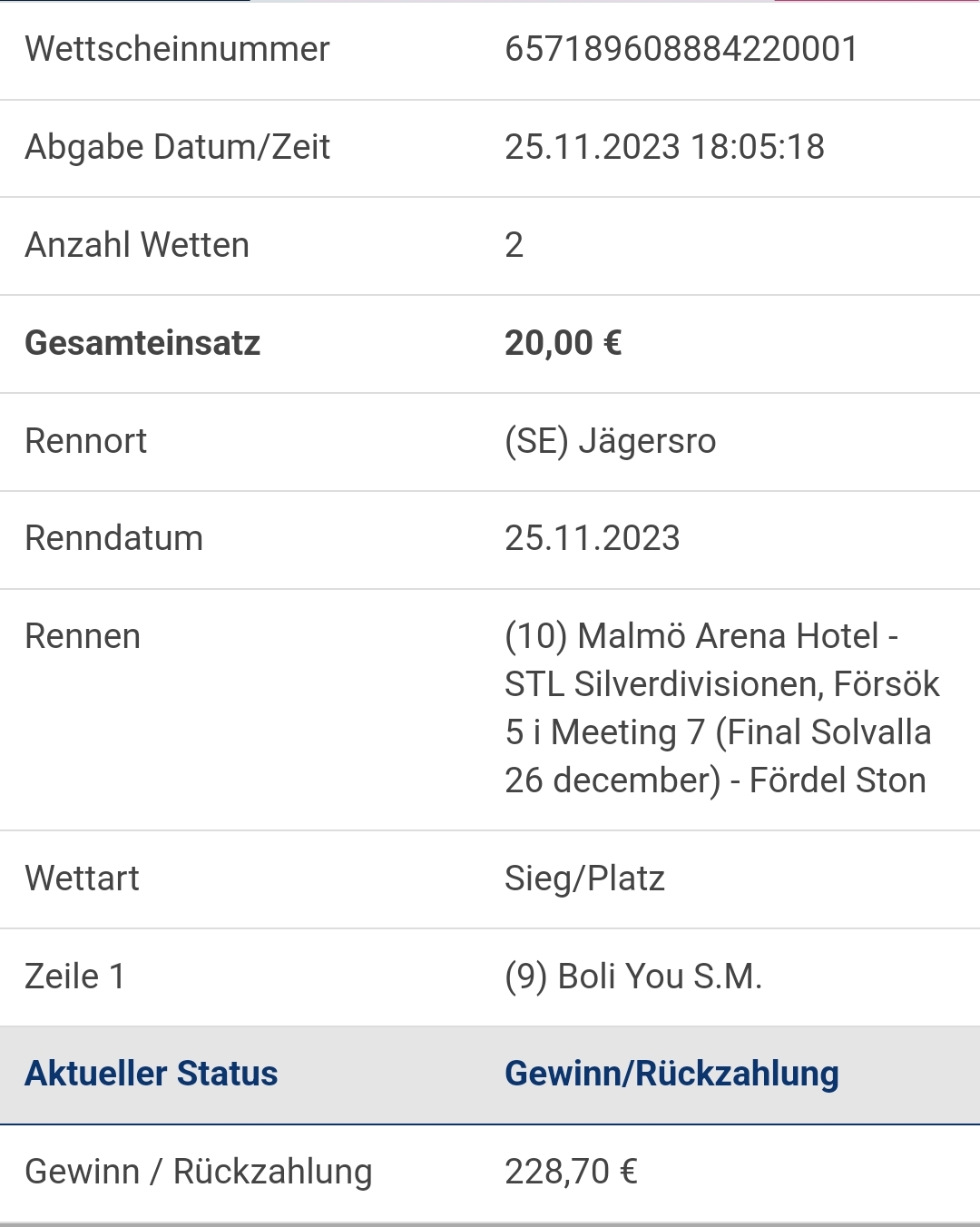980x1227 pixels.
Task: Select the Wettscheinnummer value 657189608884220001
Action: coord(681,49)
